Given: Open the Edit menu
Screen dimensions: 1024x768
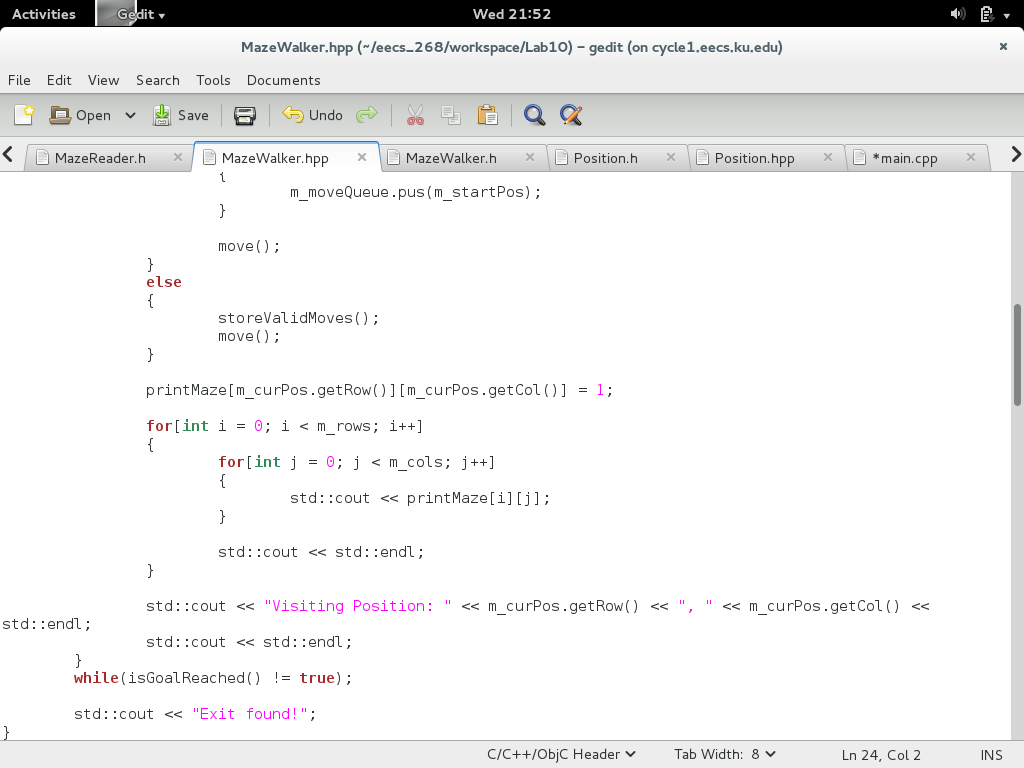Looking at the screenshot, I should pyautogui.click(x=59, y=80).
